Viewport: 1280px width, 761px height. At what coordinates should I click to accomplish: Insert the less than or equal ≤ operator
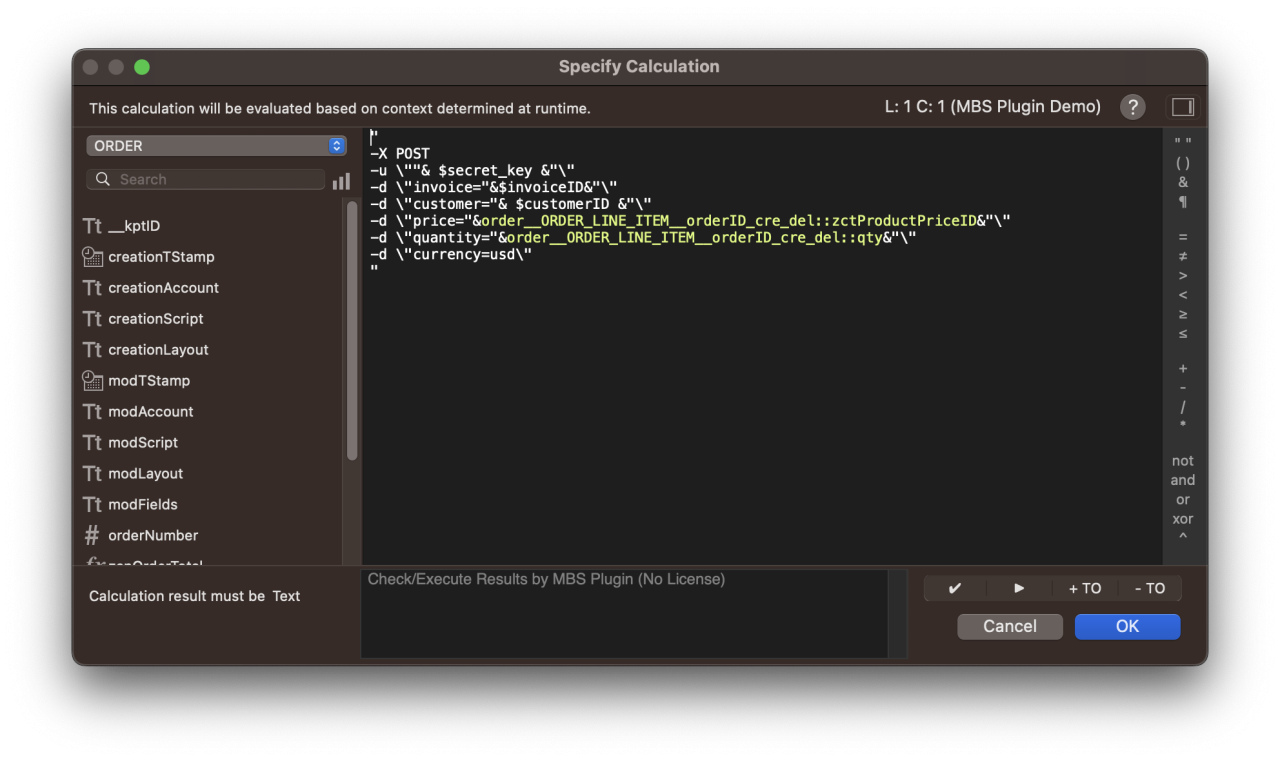click(1183, 334)
